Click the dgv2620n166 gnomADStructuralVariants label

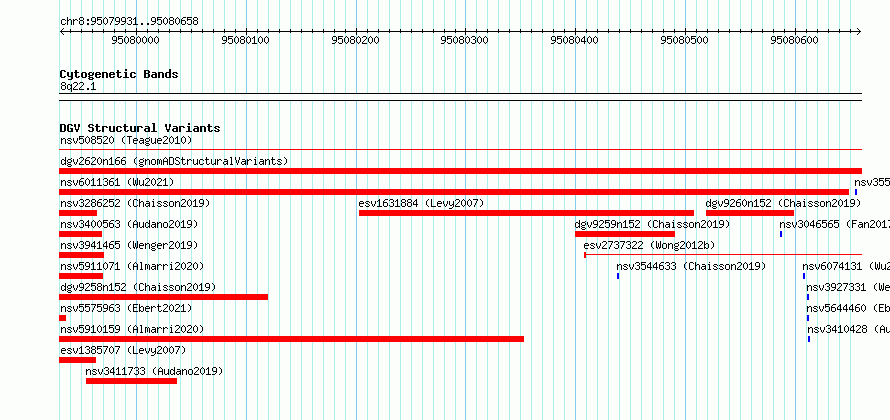click(x=174, y=161)
